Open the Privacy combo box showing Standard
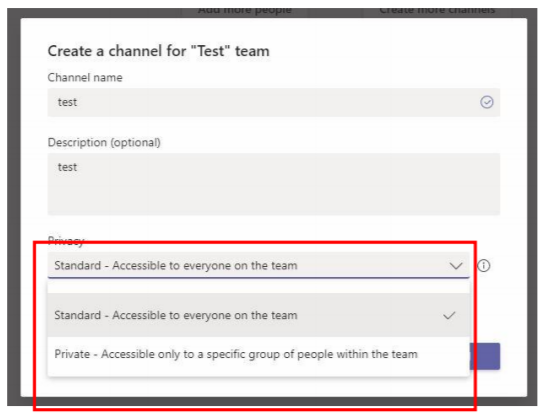 pyautogui.click(x=258, y=265)
